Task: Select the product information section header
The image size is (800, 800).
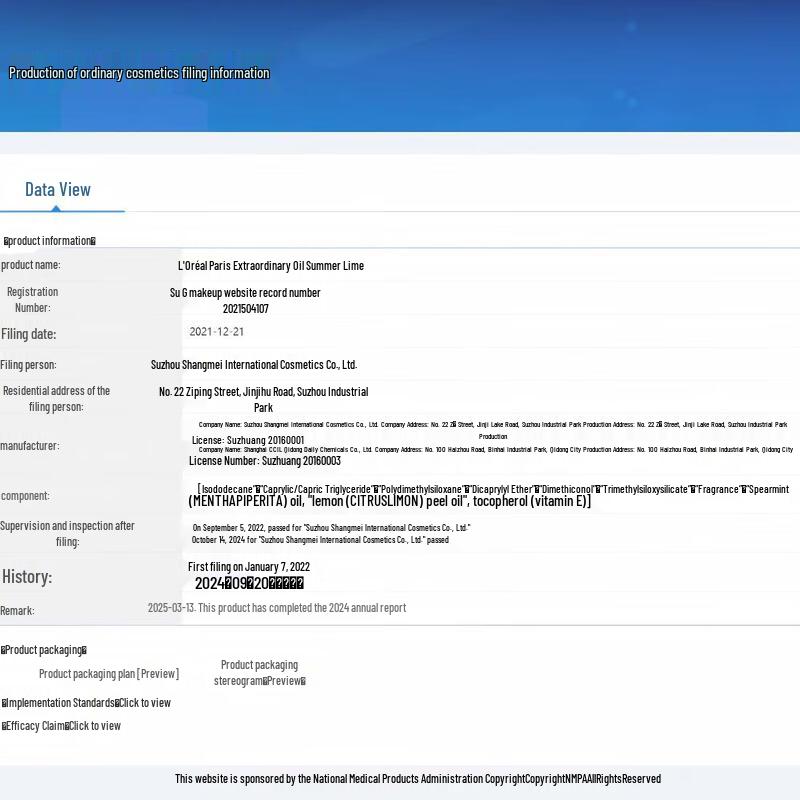Action: tap(50, 241)
